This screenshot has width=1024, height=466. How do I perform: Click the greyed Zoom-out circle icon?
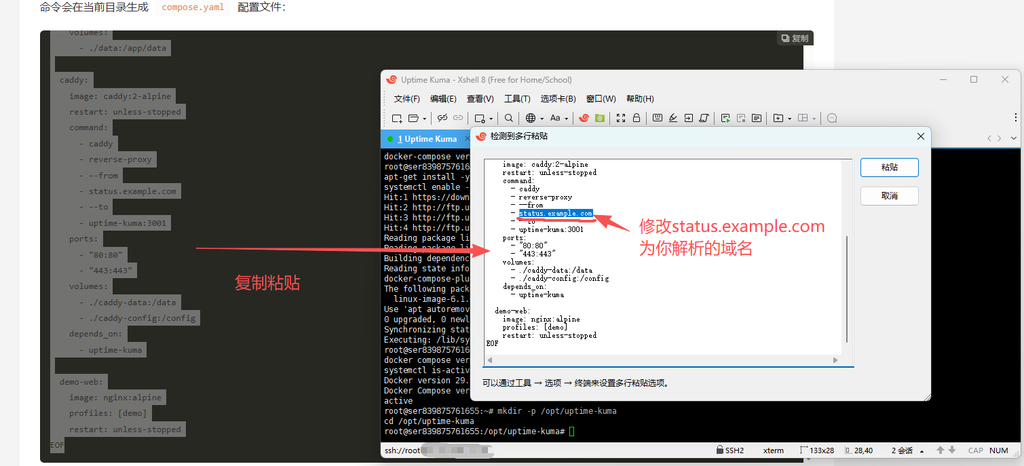click(x=832, y=118)
